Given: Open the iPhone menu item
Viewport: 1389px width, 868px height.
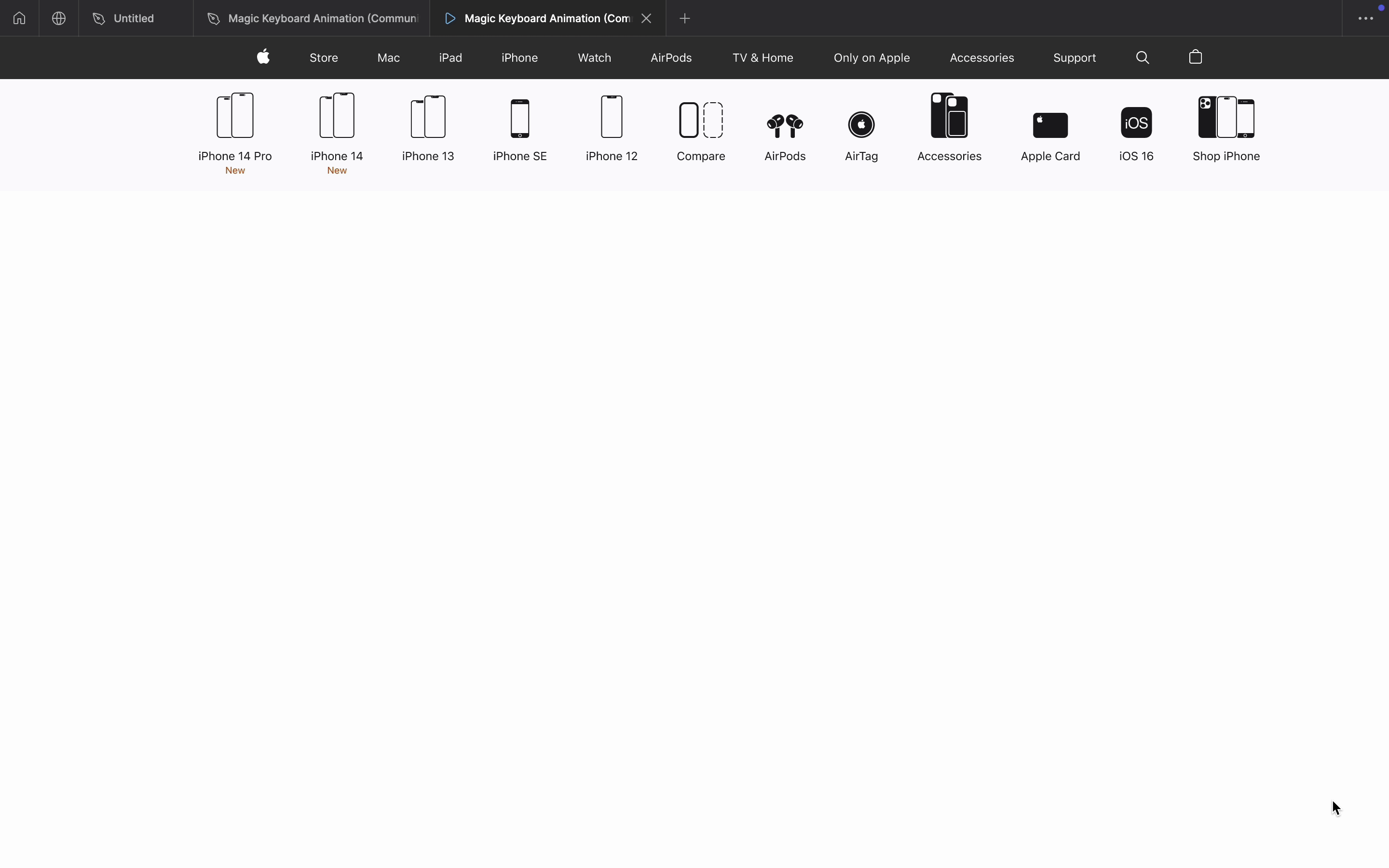Looking at the screenshot, I should (x=519, y=58).
